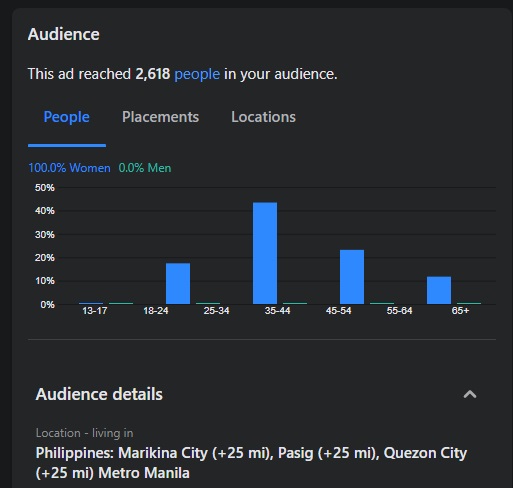The width and height of the screenshot is (513, 488).
Task: Select the People tab
Action: (x=67, y=117)
